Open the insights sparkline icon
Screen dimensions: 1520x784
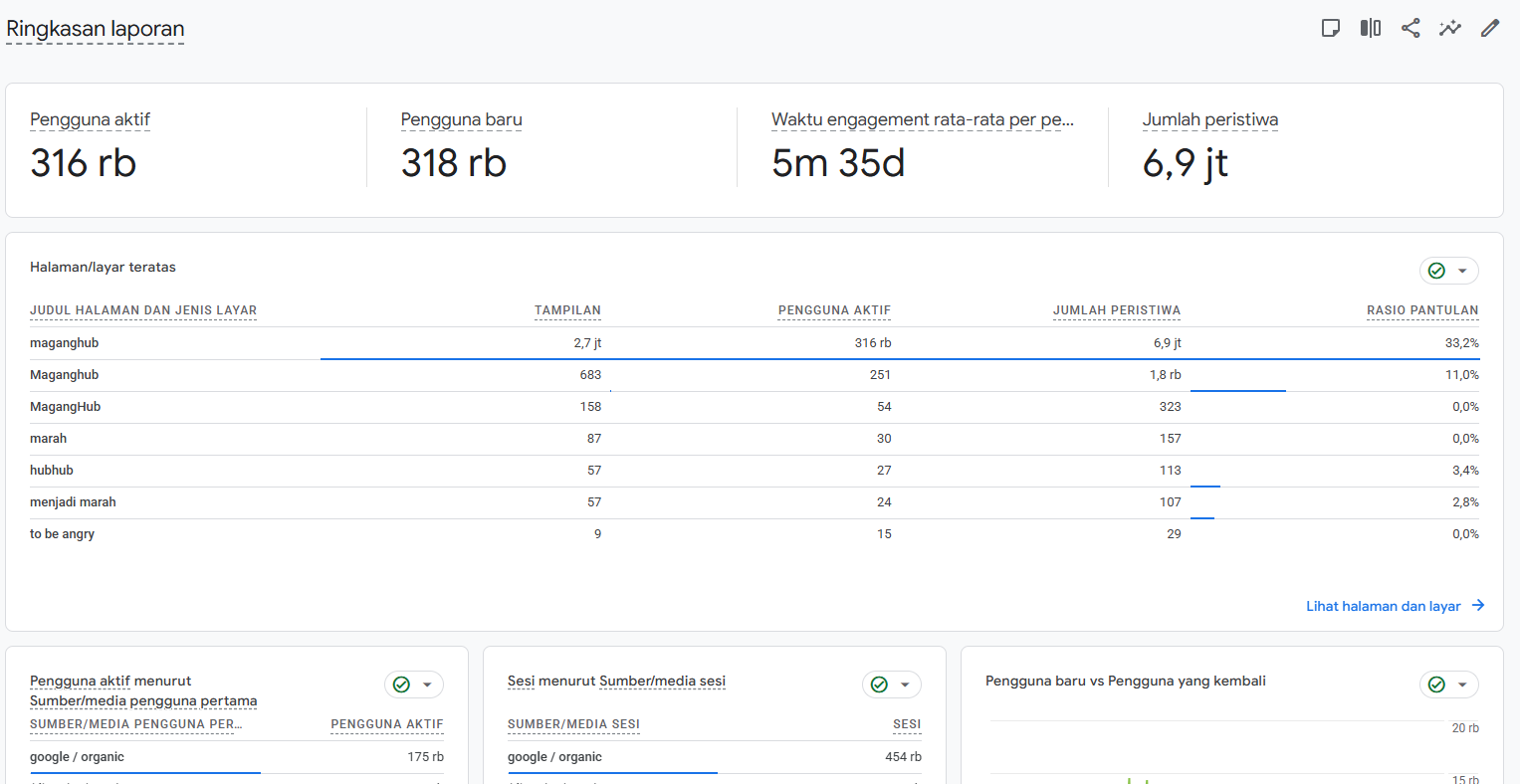point(1450,28)
